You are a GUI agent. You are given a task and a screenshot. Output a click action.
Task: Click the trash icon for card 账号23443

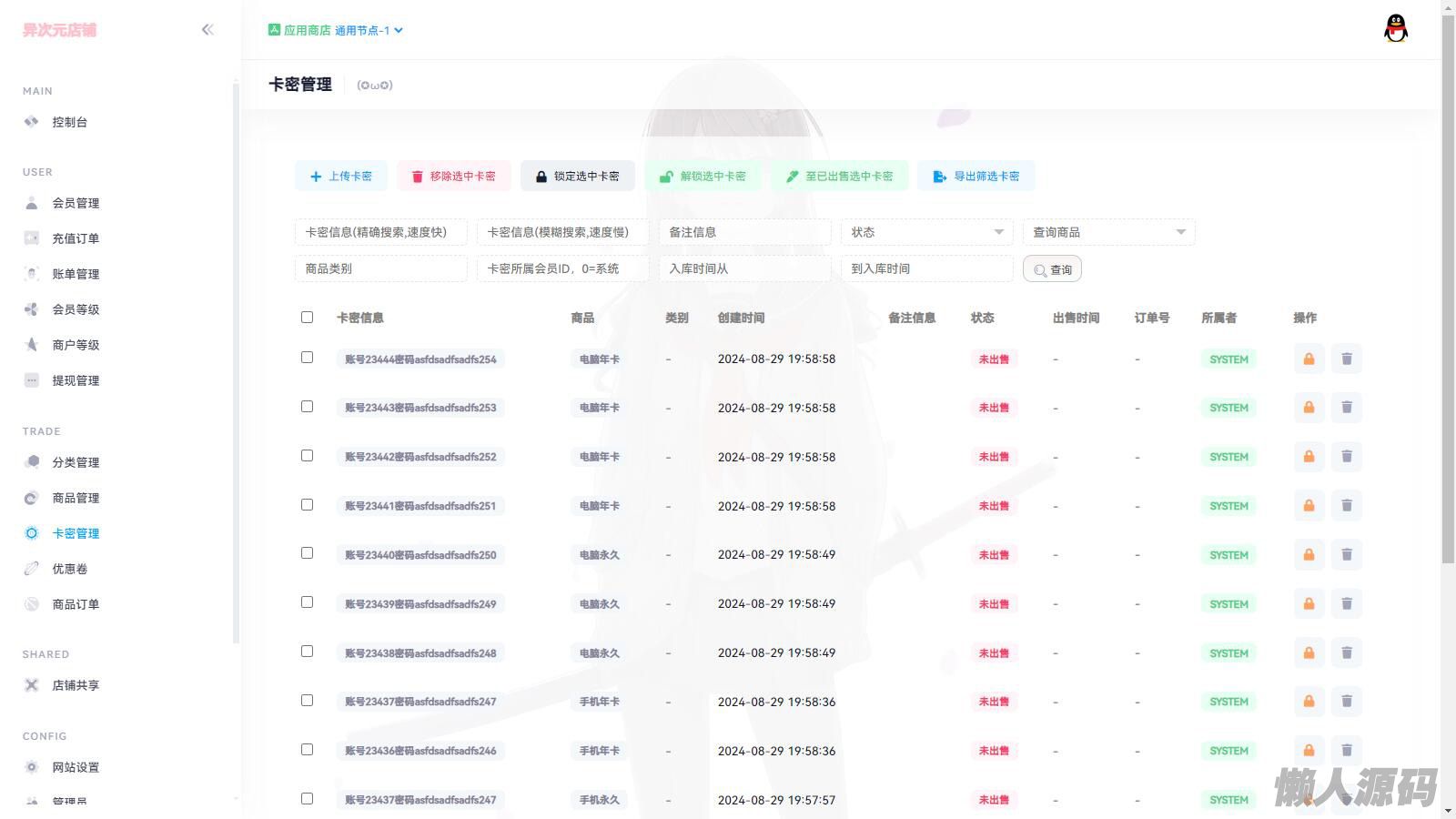pos(1347,408)
